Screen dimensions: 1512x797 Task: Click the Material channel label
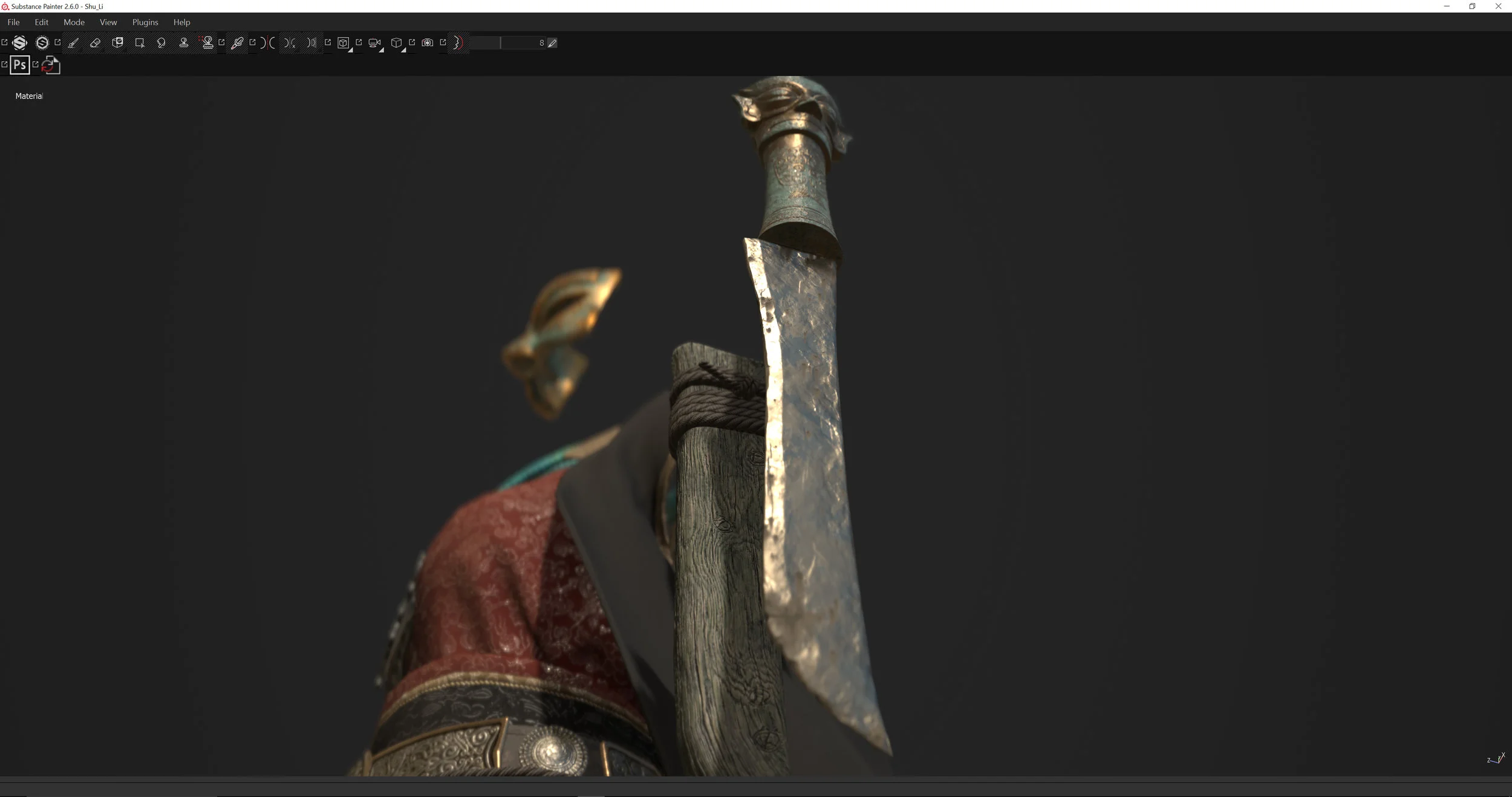point(29,96)
